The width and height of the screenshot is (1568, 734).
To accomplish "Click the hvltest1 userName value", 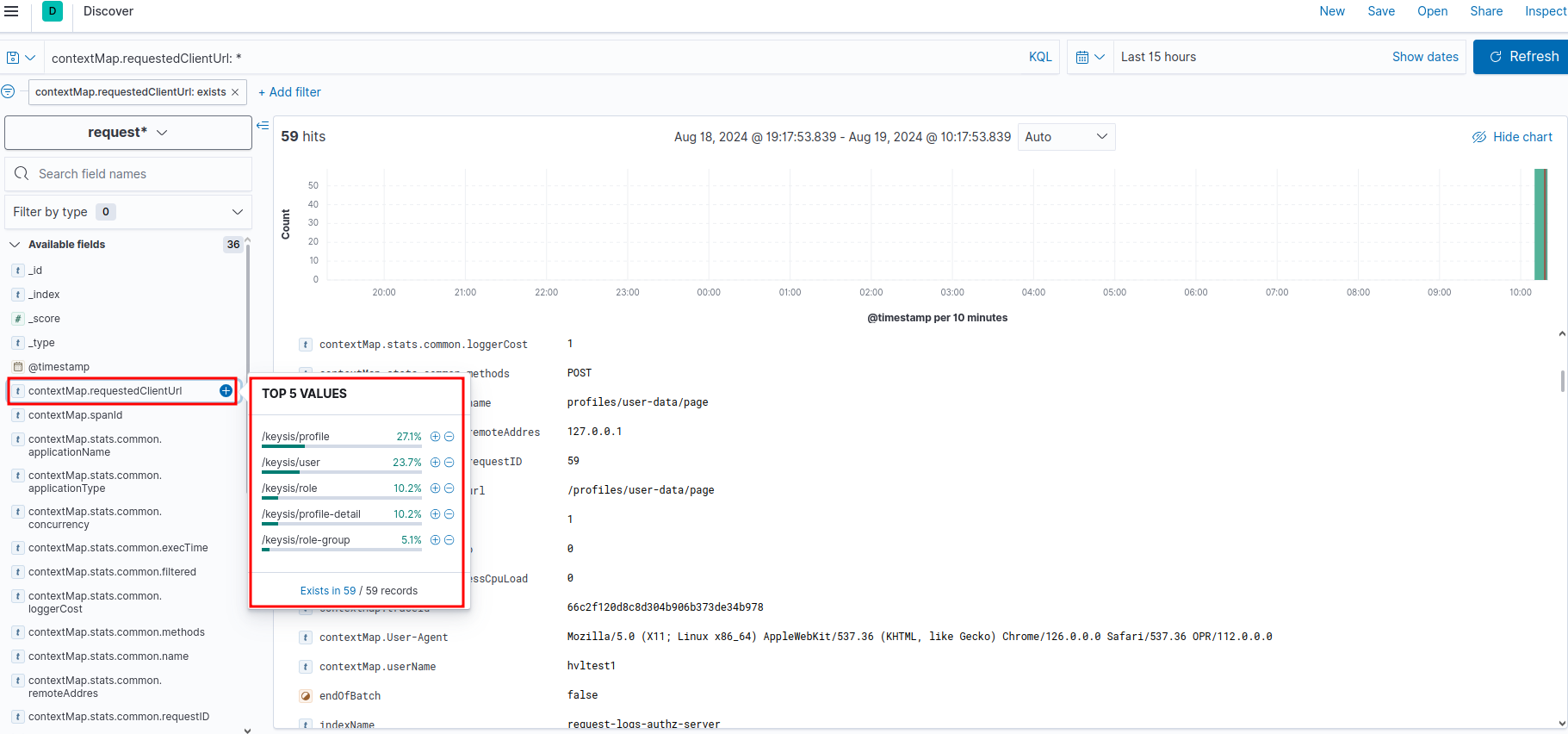I will (591, 666).
